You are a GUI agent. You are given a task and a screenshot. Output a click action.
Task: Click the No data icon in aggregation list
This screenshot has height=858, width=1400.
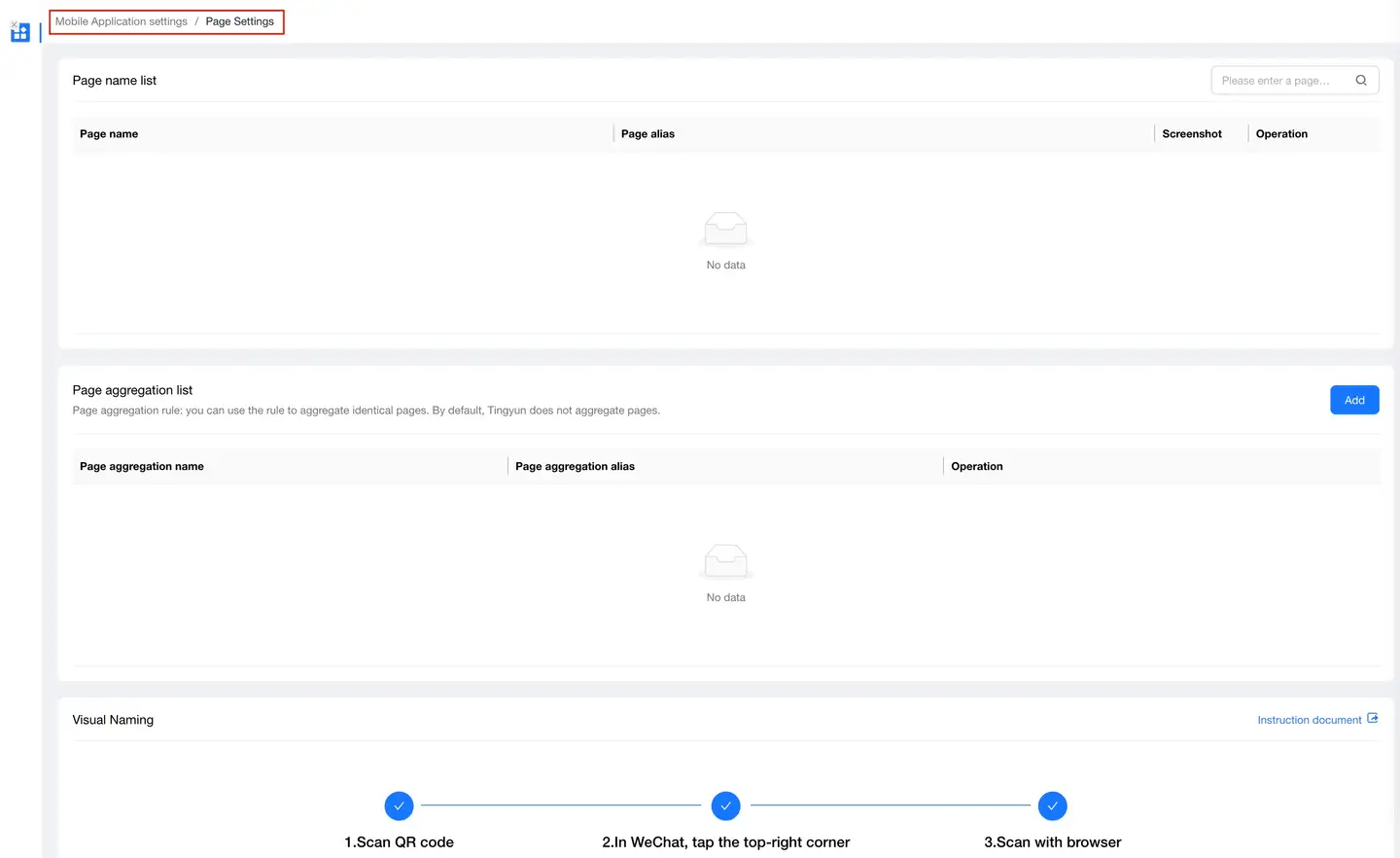click(x=725, y=562)
